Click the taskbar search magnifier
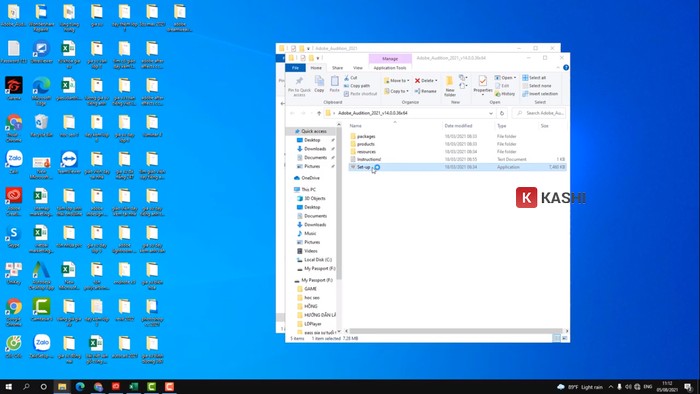This screenshot has width=700, height=394. (x=26, y=386)
